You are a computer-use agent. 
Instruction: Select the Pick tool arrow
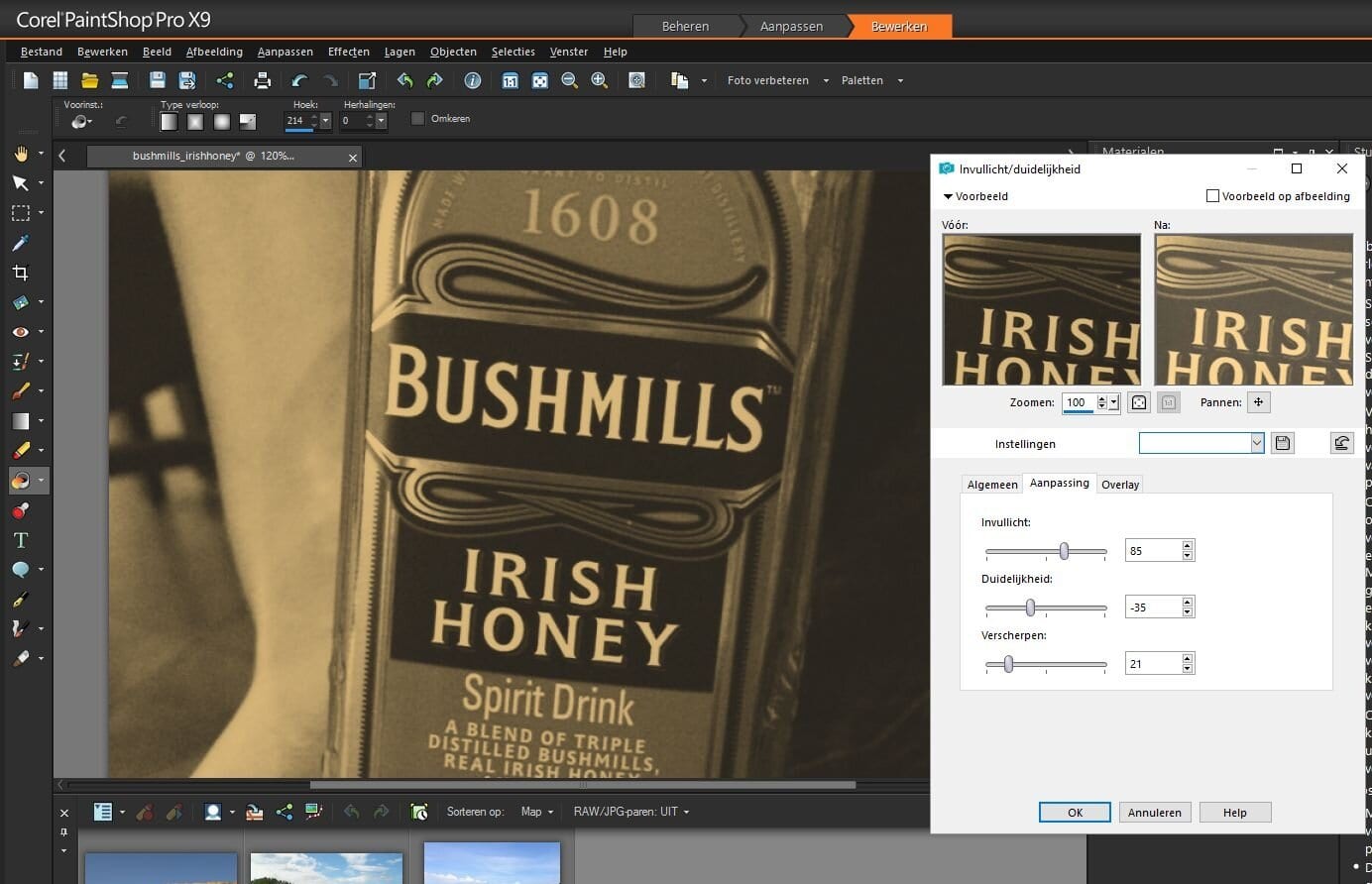pos(20,182)
